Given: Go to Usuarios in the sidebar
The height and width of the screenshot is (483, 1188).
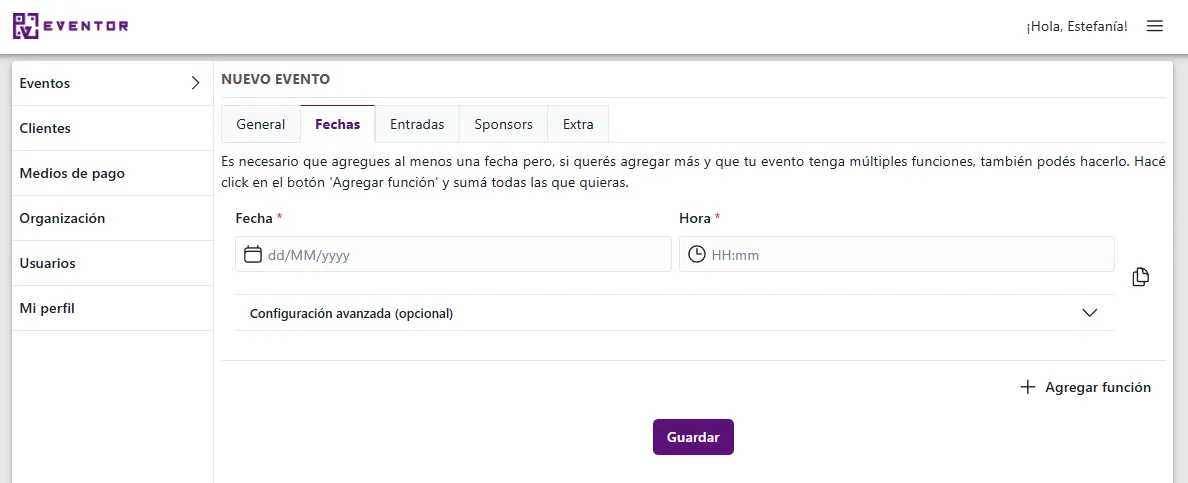Looking at the screenshot, I should click(113, 263).
